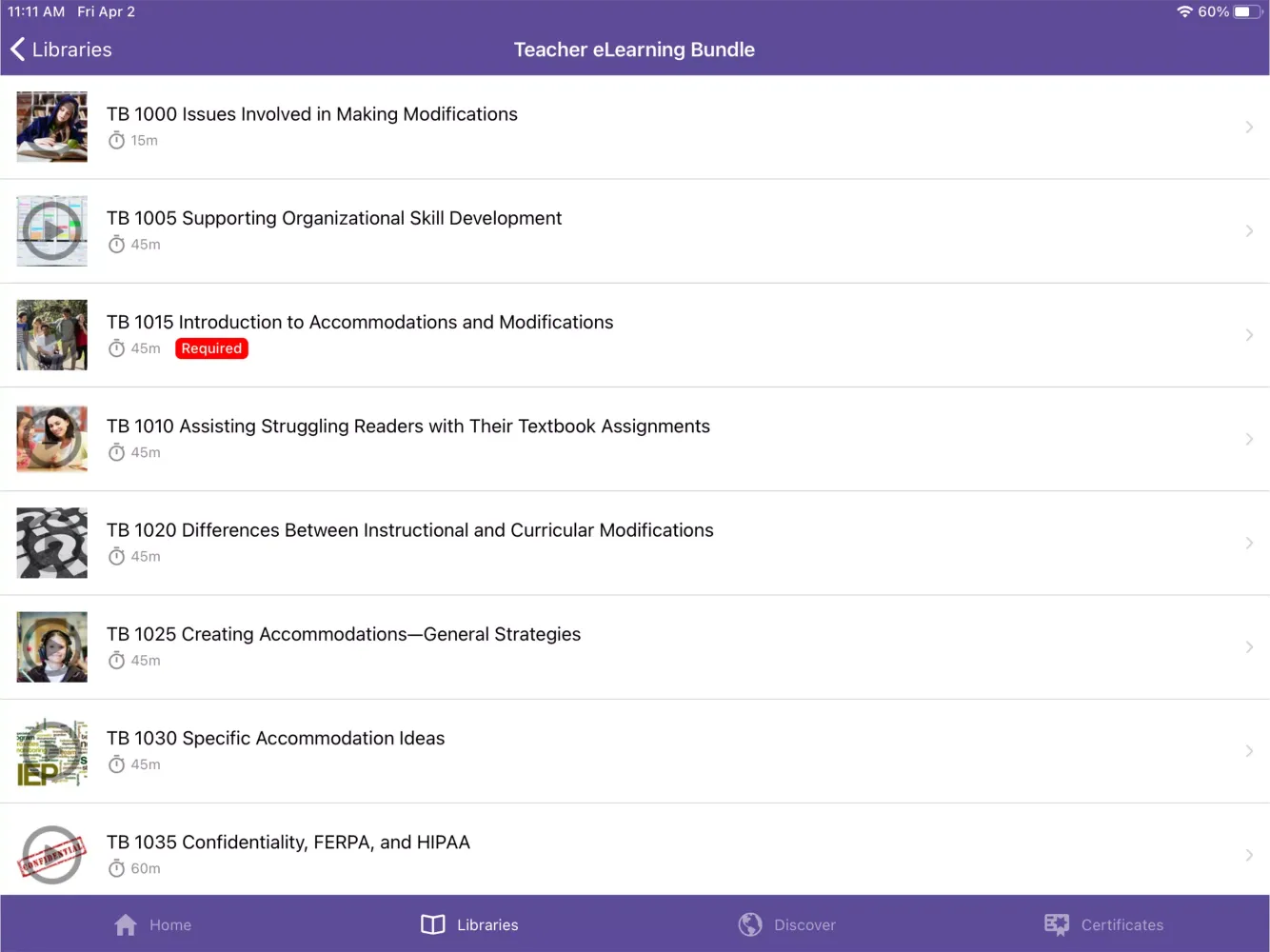The image size is (1270, 952).
Task: Switch to the Discover tab
Action: pos(804,924)
